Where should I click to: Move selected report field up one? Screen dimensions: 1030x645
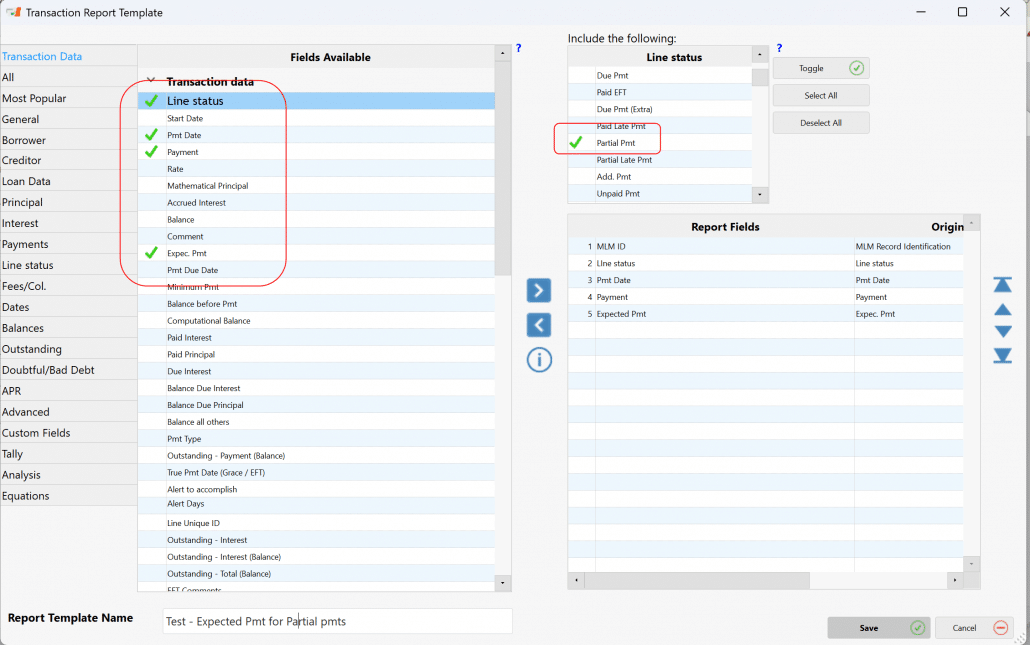(1002, 309)
